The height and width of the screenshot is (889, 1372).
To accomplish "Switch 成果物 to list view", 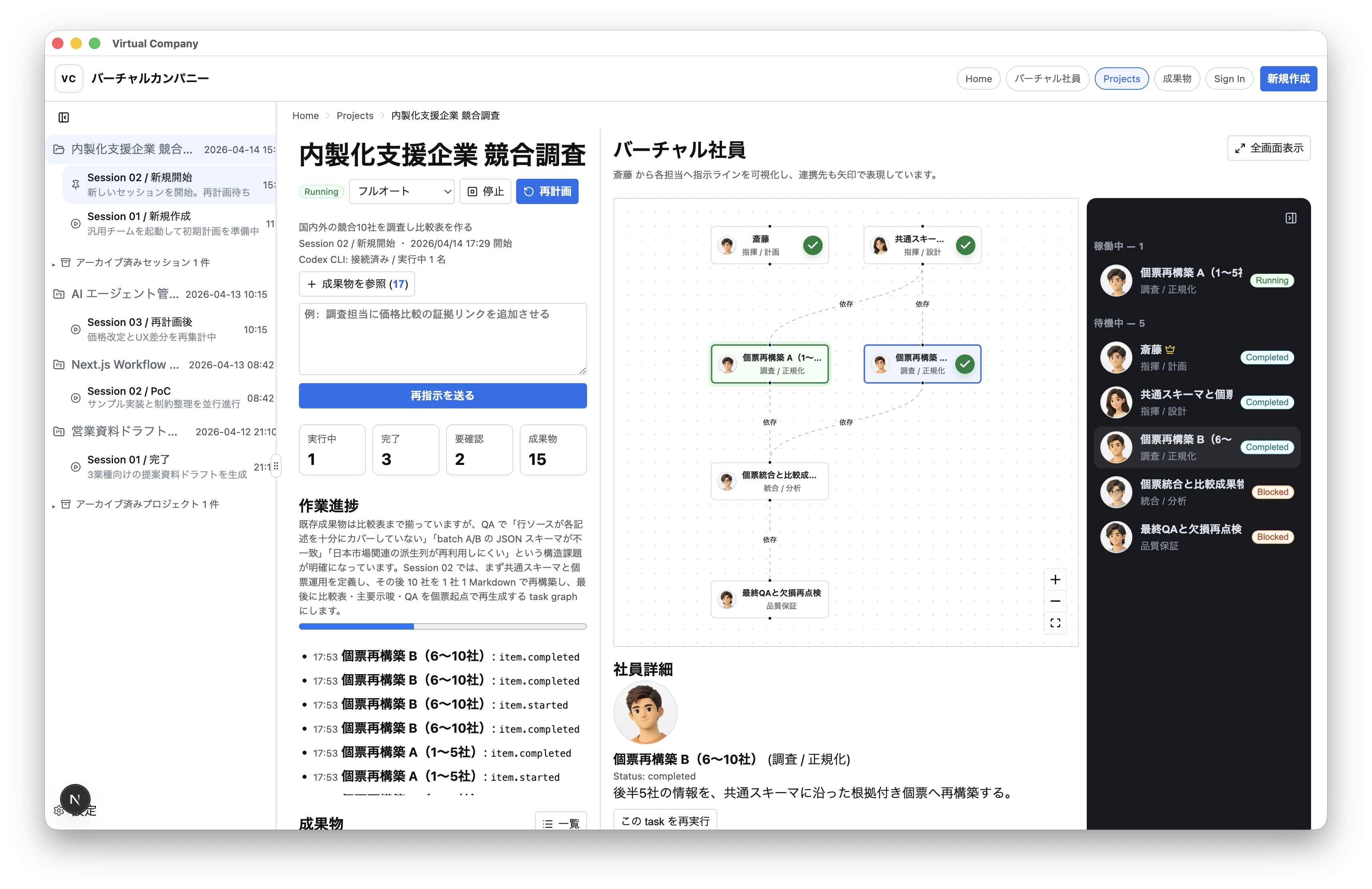I will point(560,823).
